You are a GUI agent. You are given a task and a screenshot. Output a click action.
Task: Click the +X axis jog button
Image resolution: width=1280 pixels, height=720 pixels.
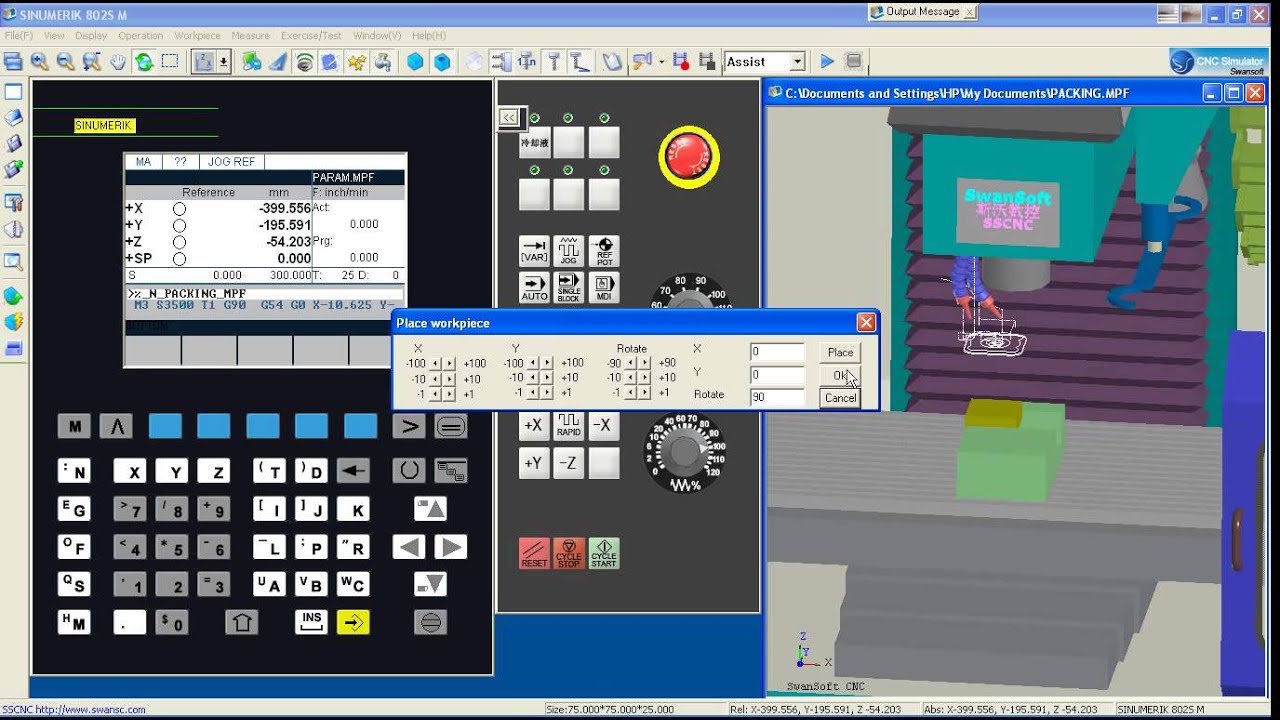coord(534,426)
